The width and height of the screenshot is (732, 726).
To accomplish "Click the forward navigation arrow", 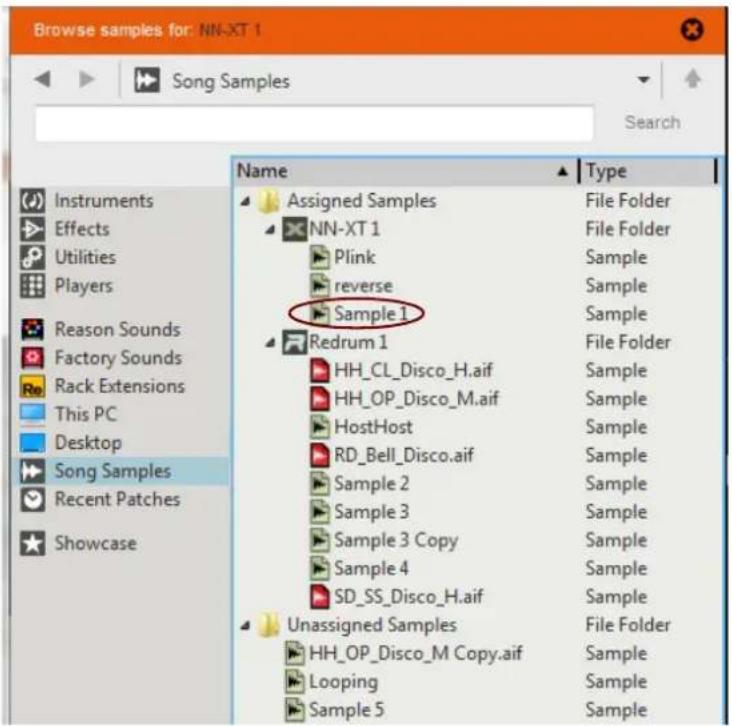I will 87,79.
